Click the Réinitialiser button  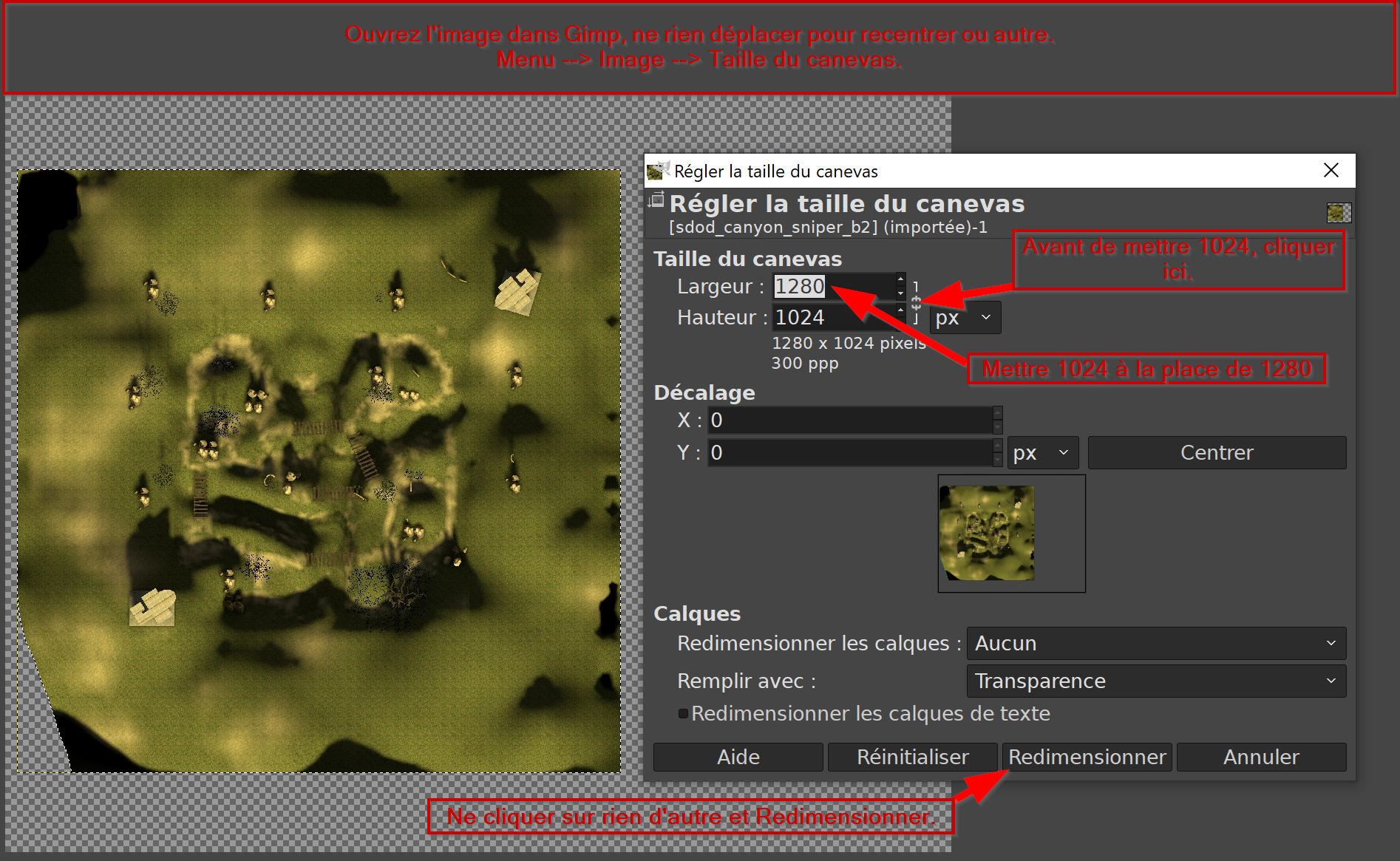click(x=912, y=758)
